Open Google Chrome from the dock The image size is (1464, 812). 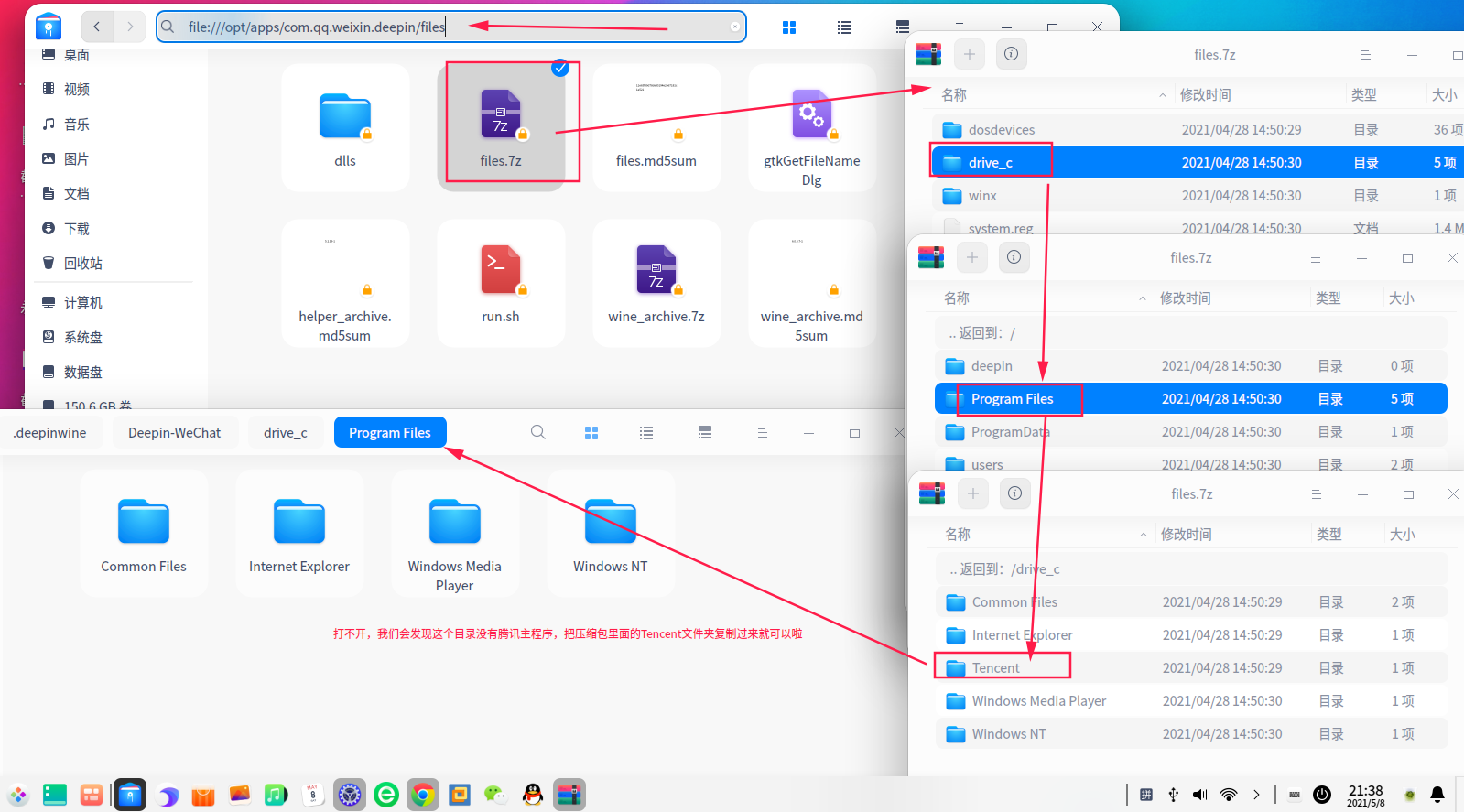(423, 795)
